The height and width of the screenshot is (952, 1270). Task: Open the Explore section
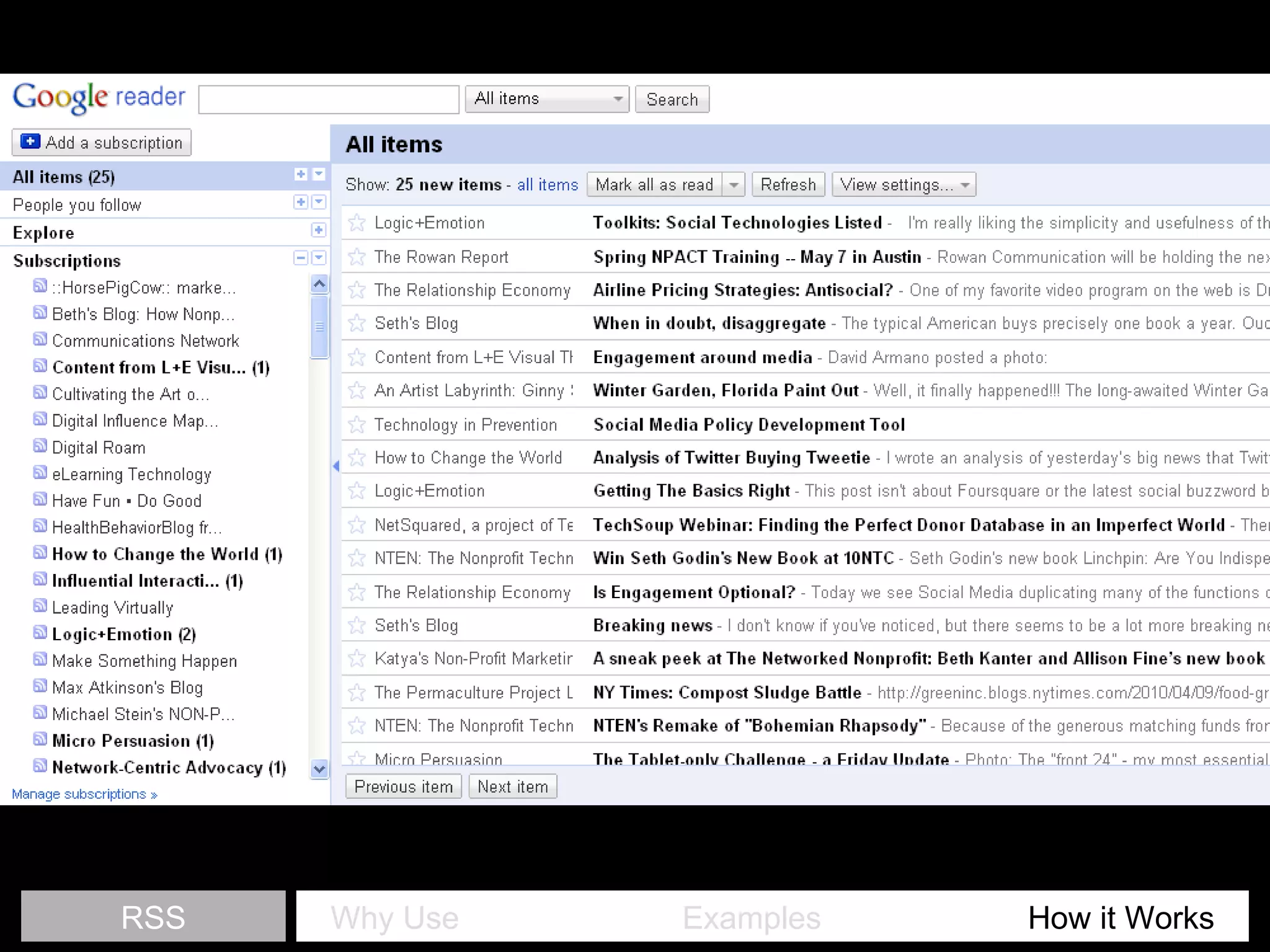click(43, 233)
